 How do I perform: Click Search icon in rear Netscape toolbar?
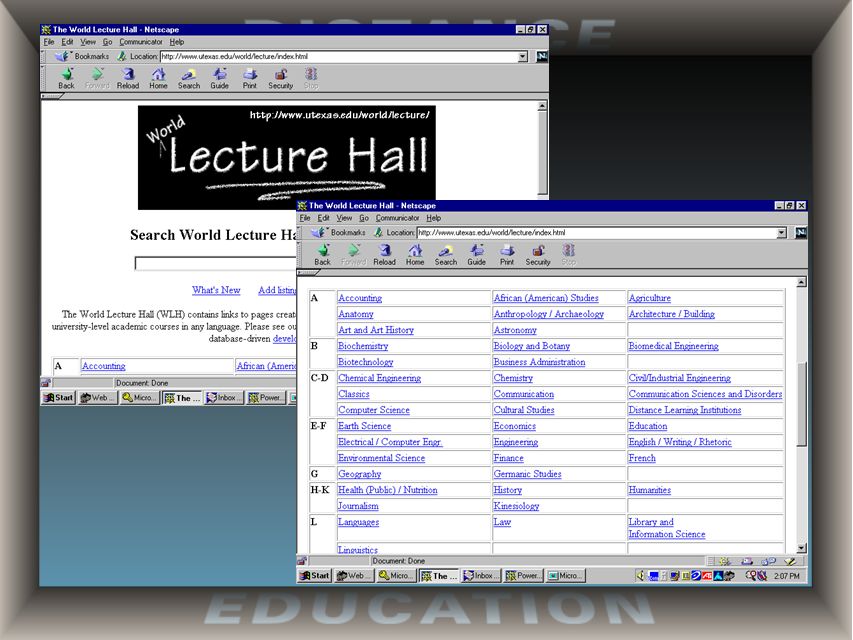(x=189, y=78)
